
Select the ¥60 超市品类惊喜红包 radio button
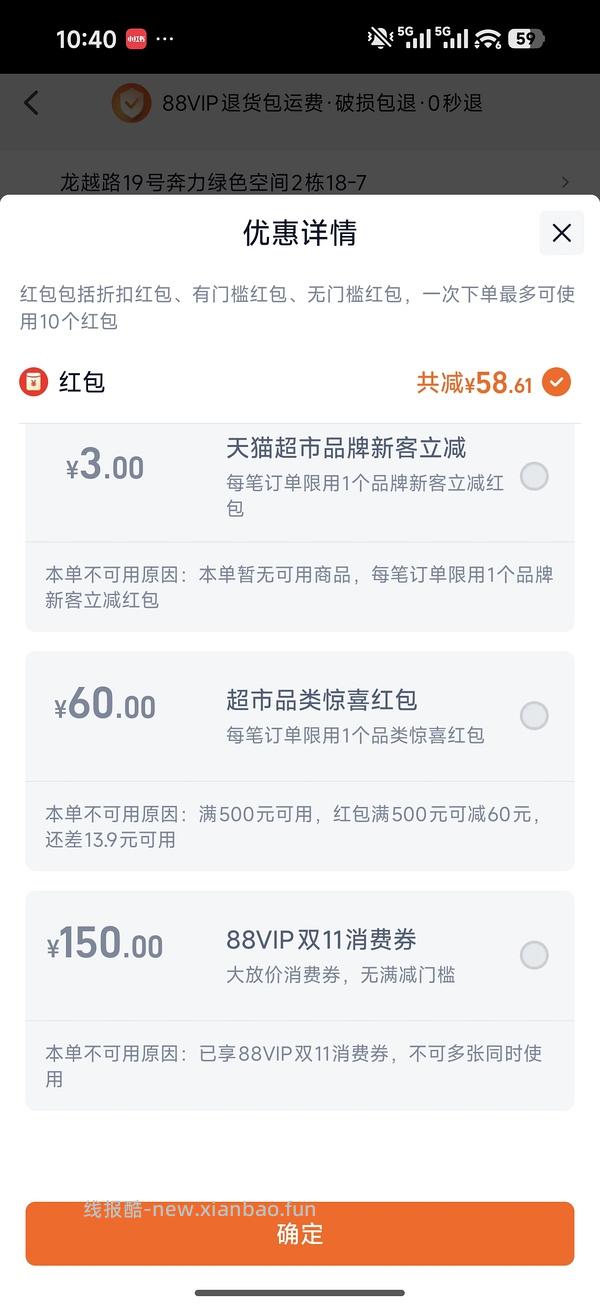tap(535, 716)
